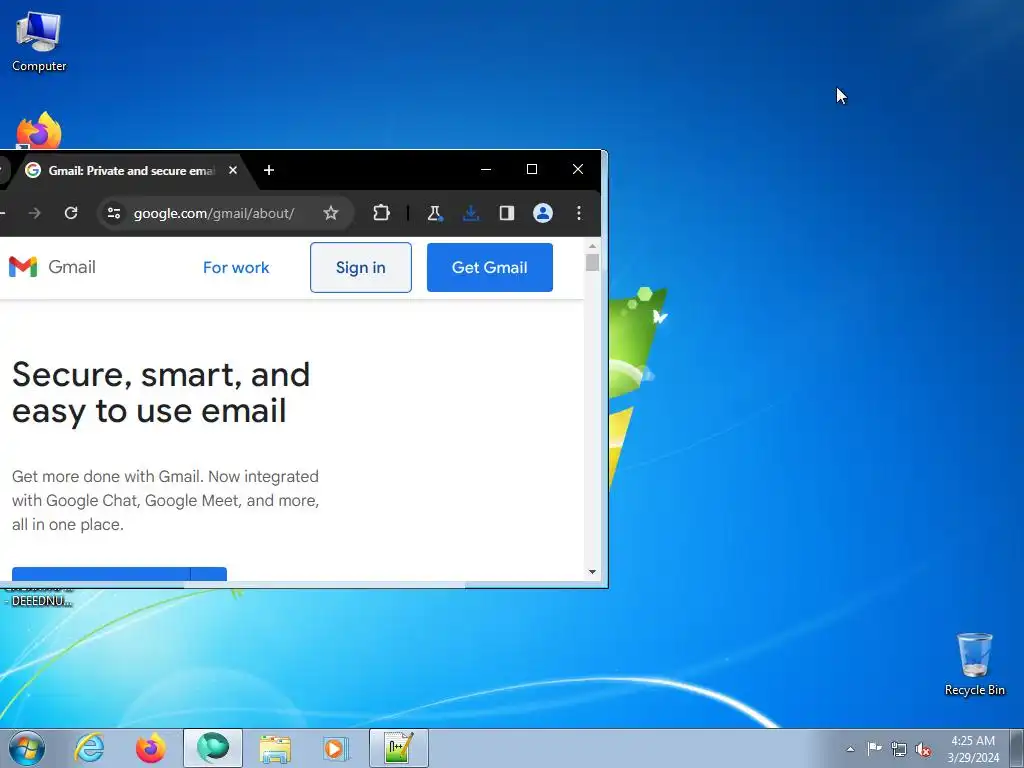Select the Gmail: Private and secure email tab
1024x768 pixels.
tap(131, 170)
